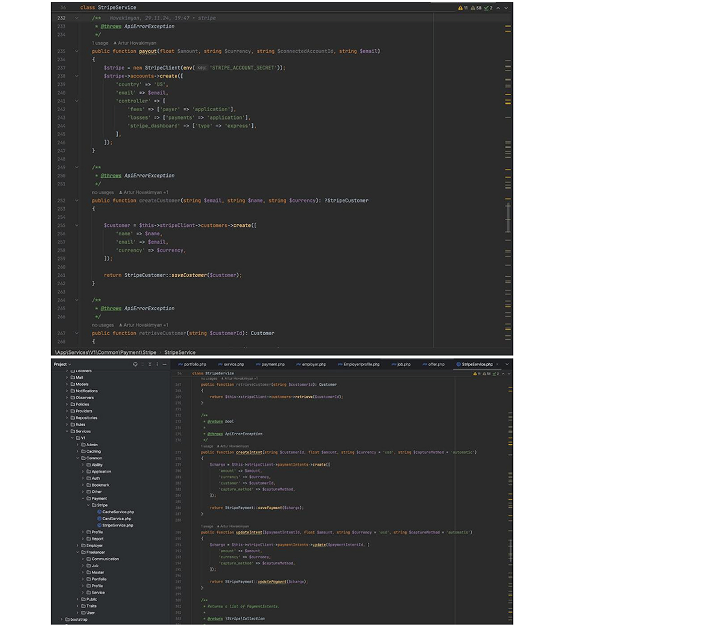
Task: Click the Communication folder icon
Action: [89, 559]
